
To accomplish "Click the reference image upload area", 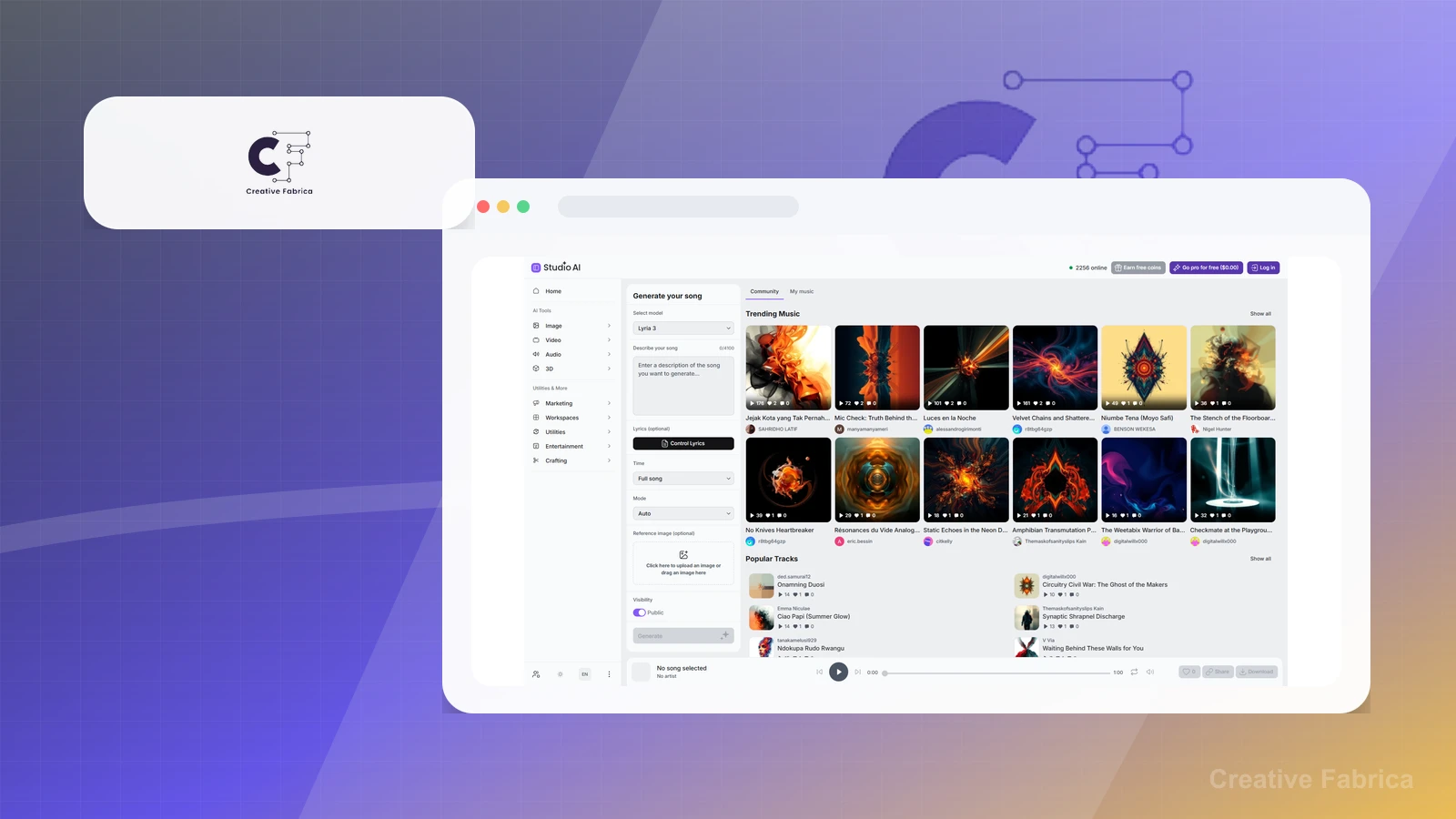I will 683,563.
